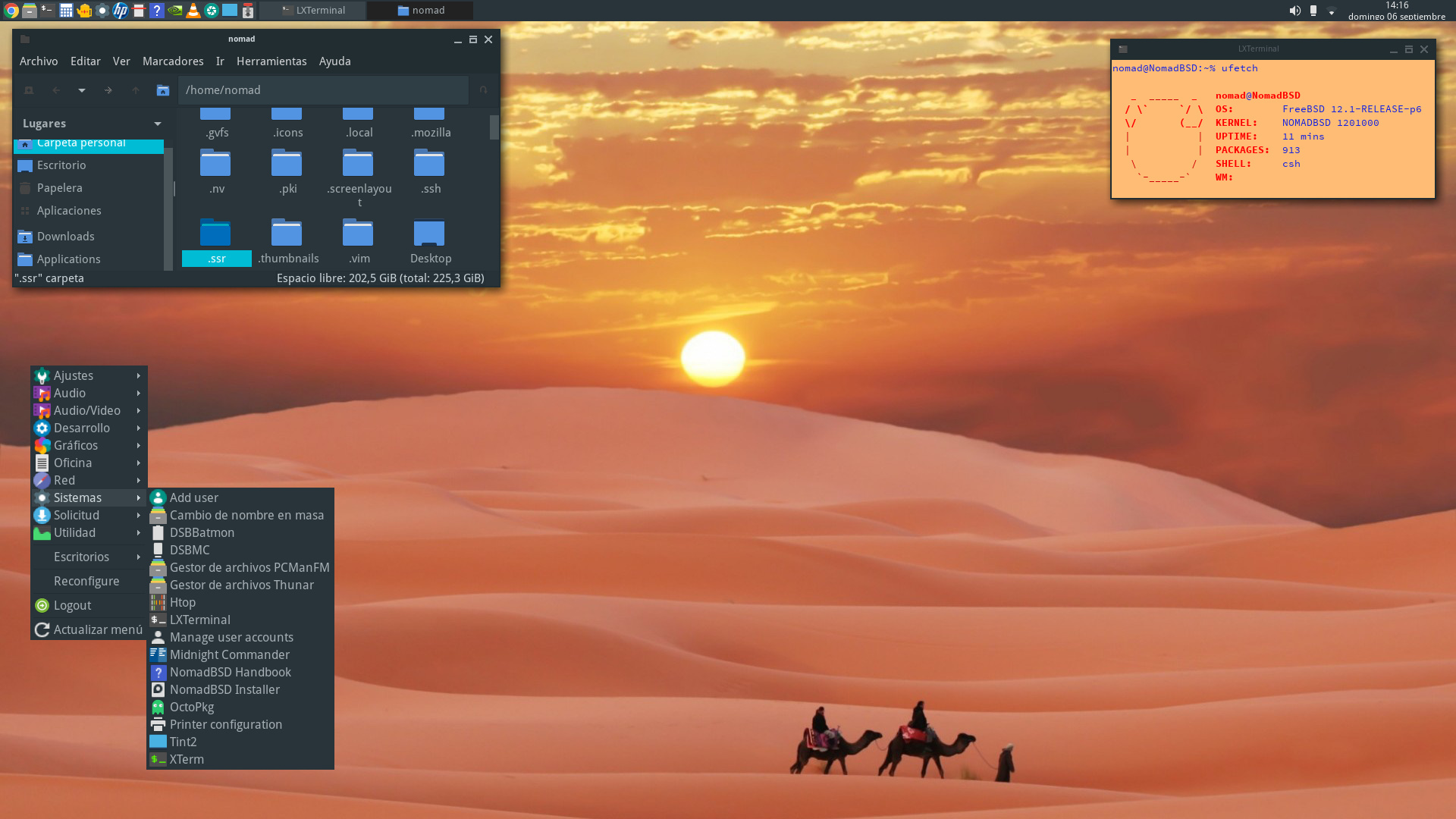Open the HP device manager from the taskbar
The width and height of the screenshot is (1456, 819).
(x=120, y=11)
